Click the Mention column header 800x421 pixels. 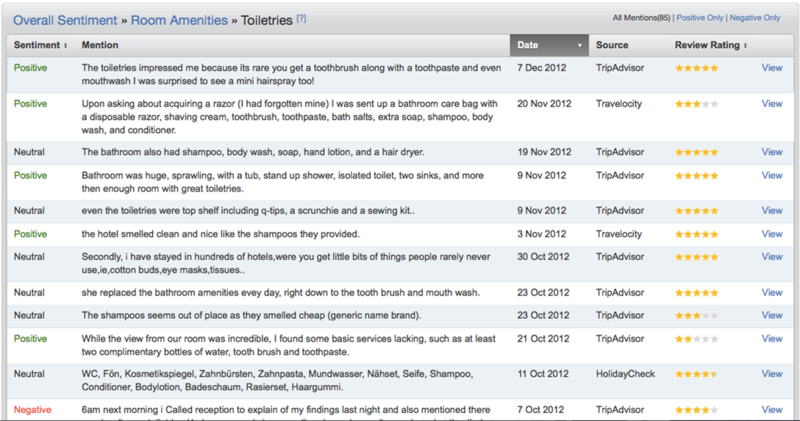pyautogui.click(x=100, y=45)
